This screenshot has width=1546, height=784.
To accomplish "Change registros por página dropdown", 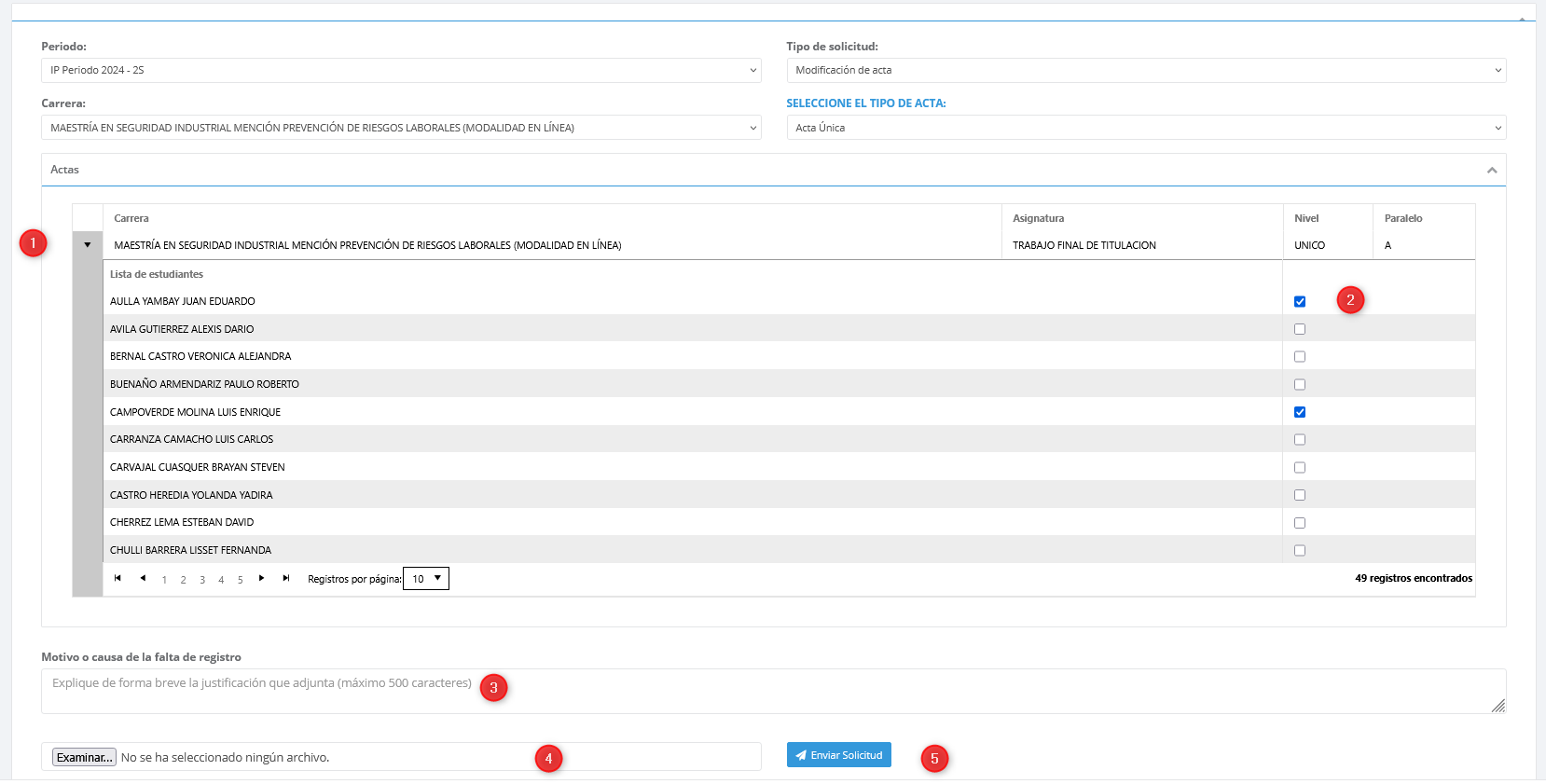I will pyautogui.click(x=426, y=579).
